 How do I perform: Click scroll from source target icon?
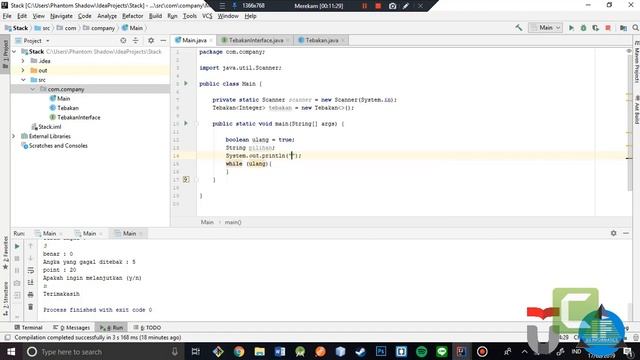point(123,41)
